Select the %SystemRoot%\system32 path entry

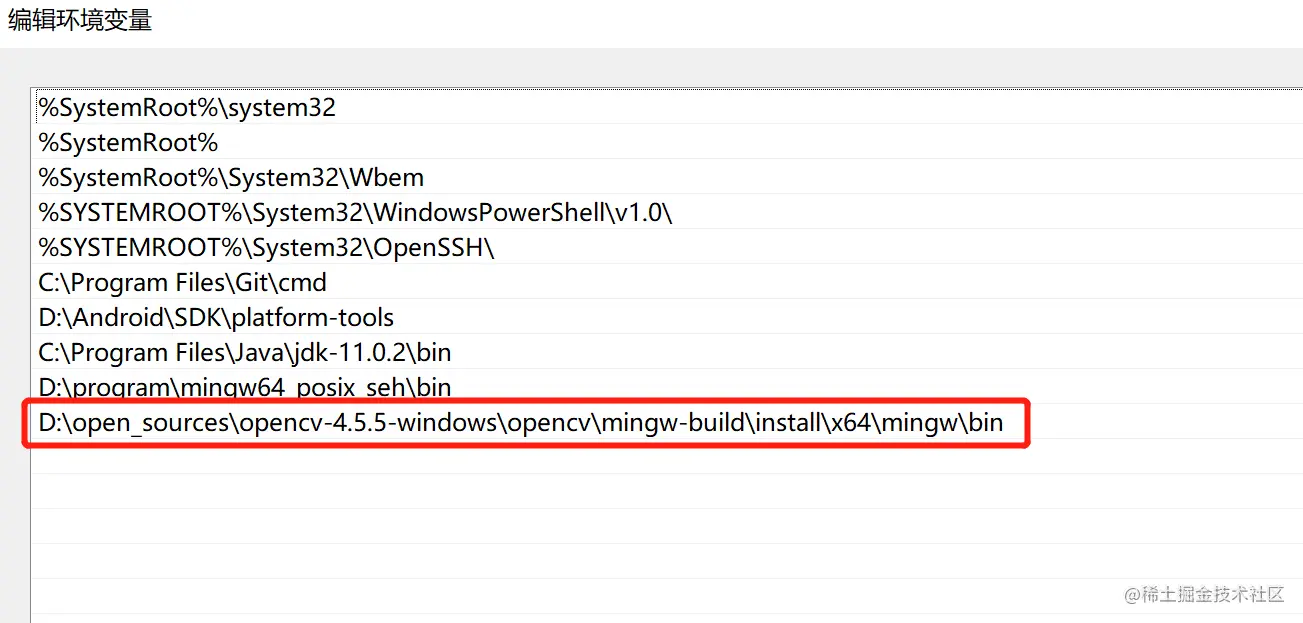[187, 108]
